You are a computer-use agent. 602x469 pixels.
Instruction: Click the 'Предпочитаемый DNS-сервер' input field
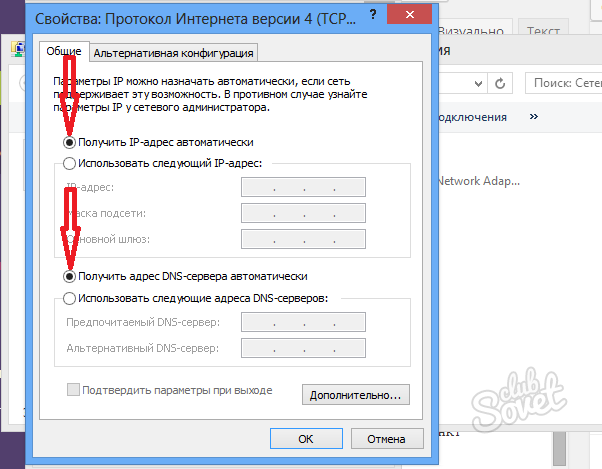tap(304, 322)
